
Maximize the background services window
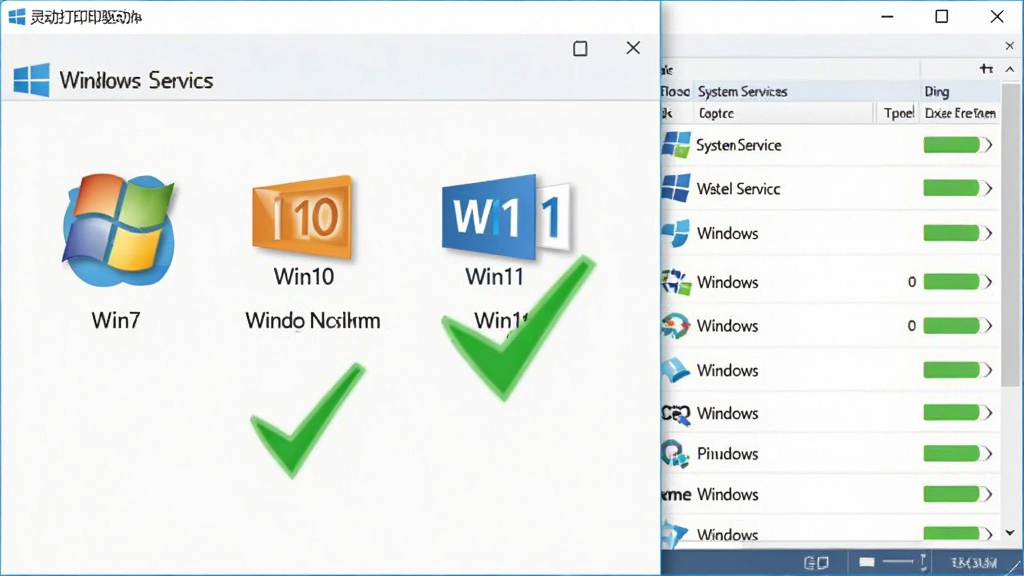[x=942, y=16]
